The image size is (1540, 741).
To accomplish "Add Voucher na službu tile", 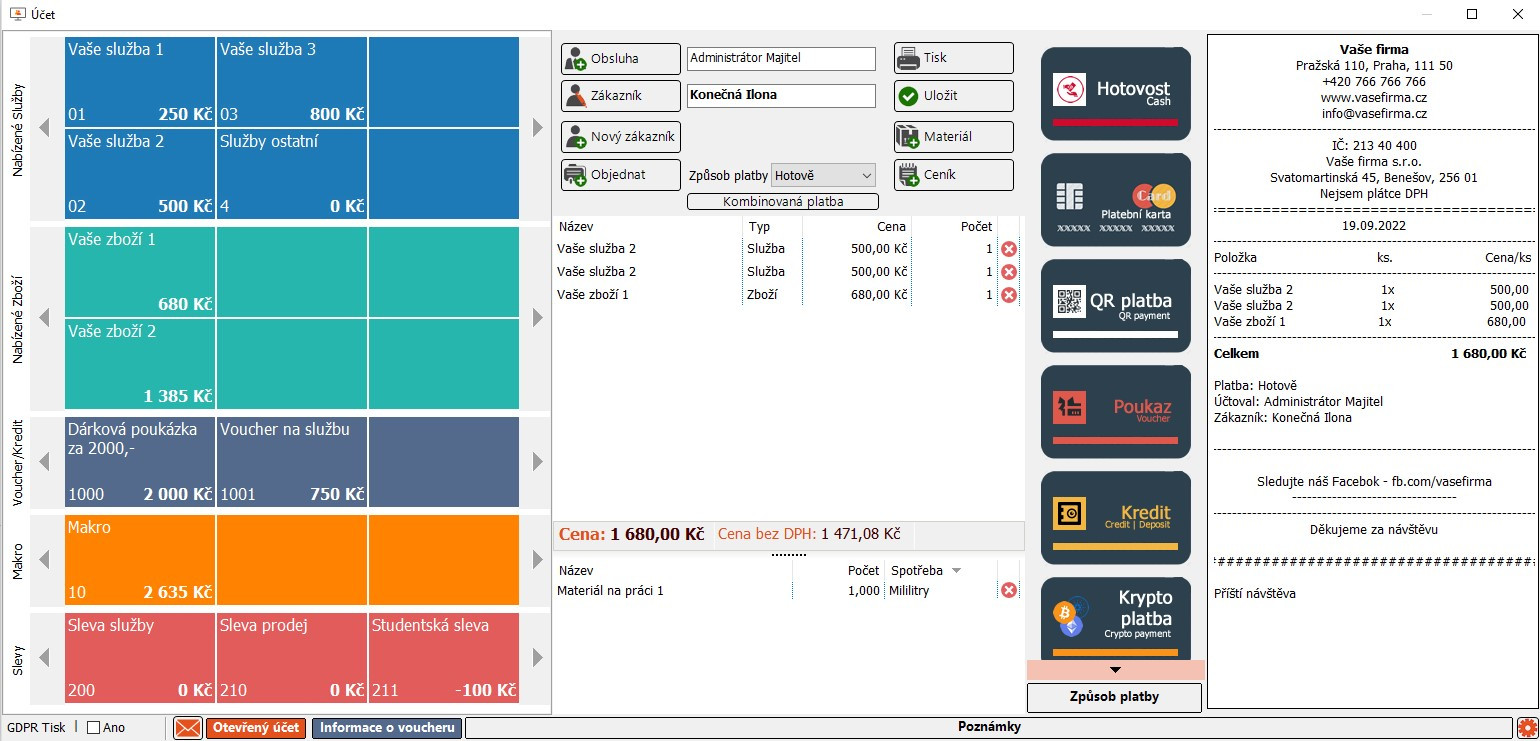I will tap(292, 462).
